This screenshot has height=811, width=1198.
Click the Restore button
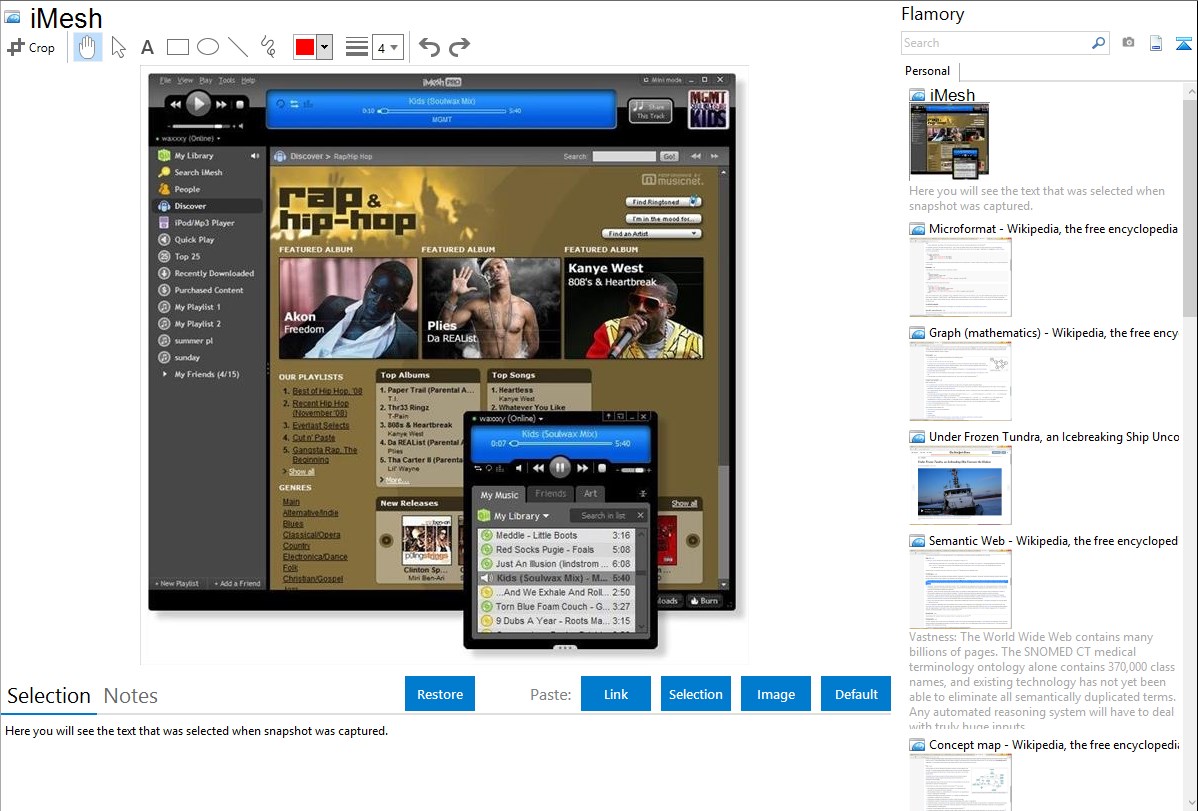click(440, 694)
